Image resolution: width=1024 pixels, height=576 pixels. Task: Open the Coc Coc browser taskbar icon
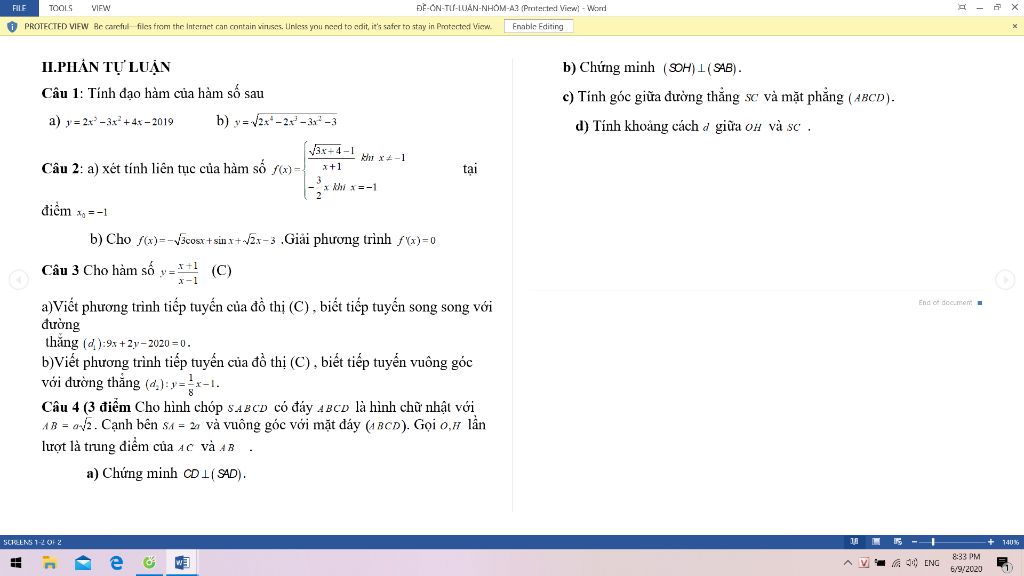[x=150, y=562]
